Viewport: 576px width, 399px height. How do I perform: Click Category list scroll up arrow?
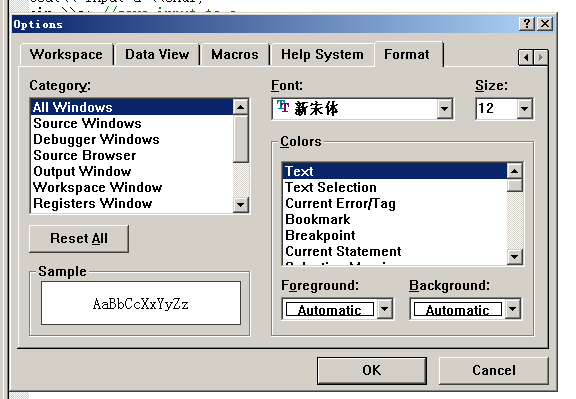tap(241, 107)
